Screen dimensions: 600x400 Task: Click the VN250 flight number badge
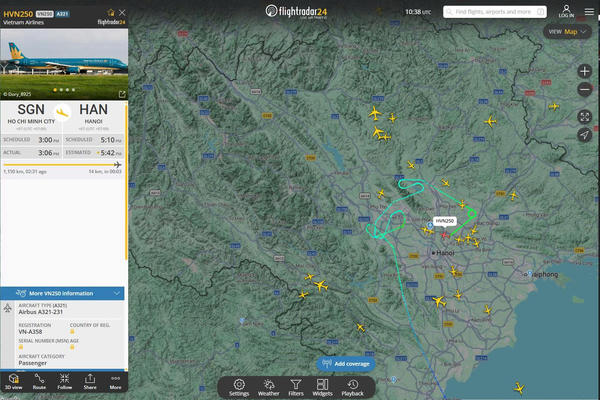click(x=44, y=14)
